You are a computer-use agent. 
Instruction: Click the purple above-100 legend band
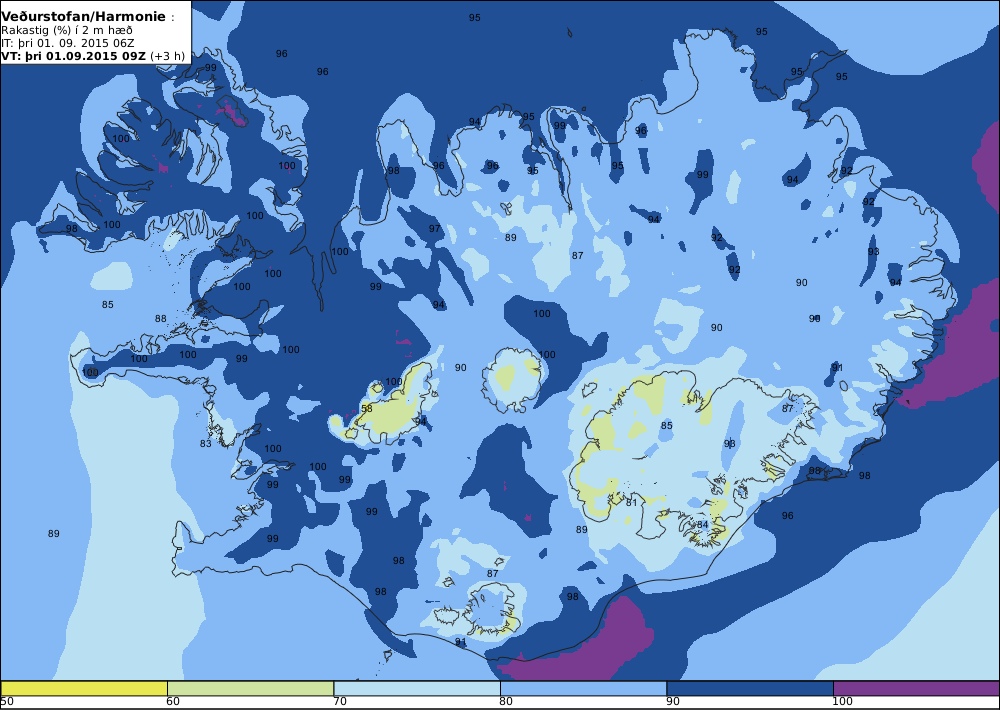coord(916,688)
